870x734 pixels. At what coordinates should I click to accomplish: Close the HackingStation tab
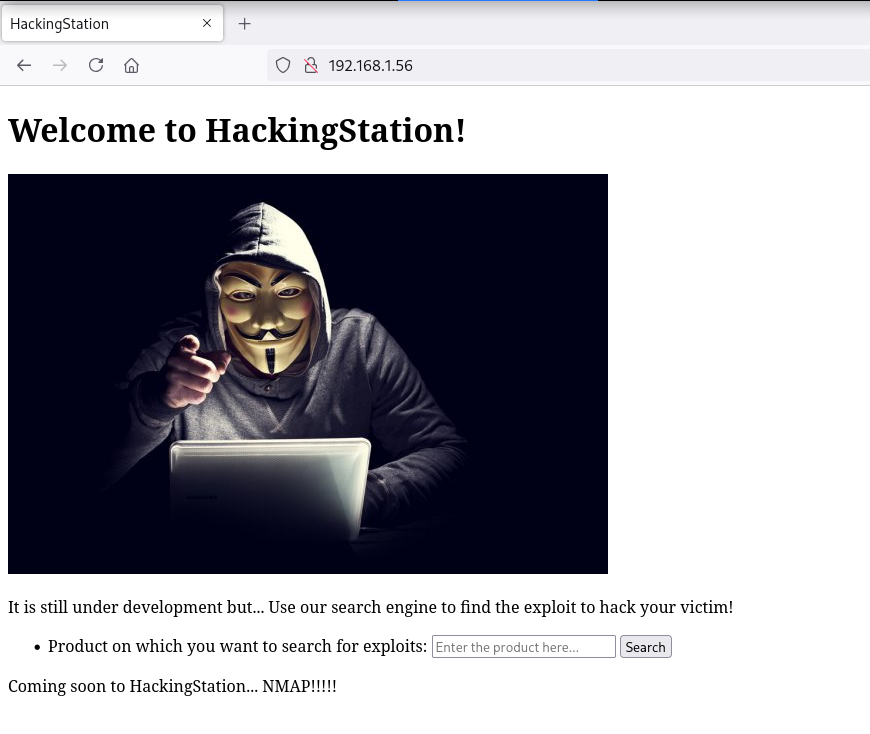point(207,23)
